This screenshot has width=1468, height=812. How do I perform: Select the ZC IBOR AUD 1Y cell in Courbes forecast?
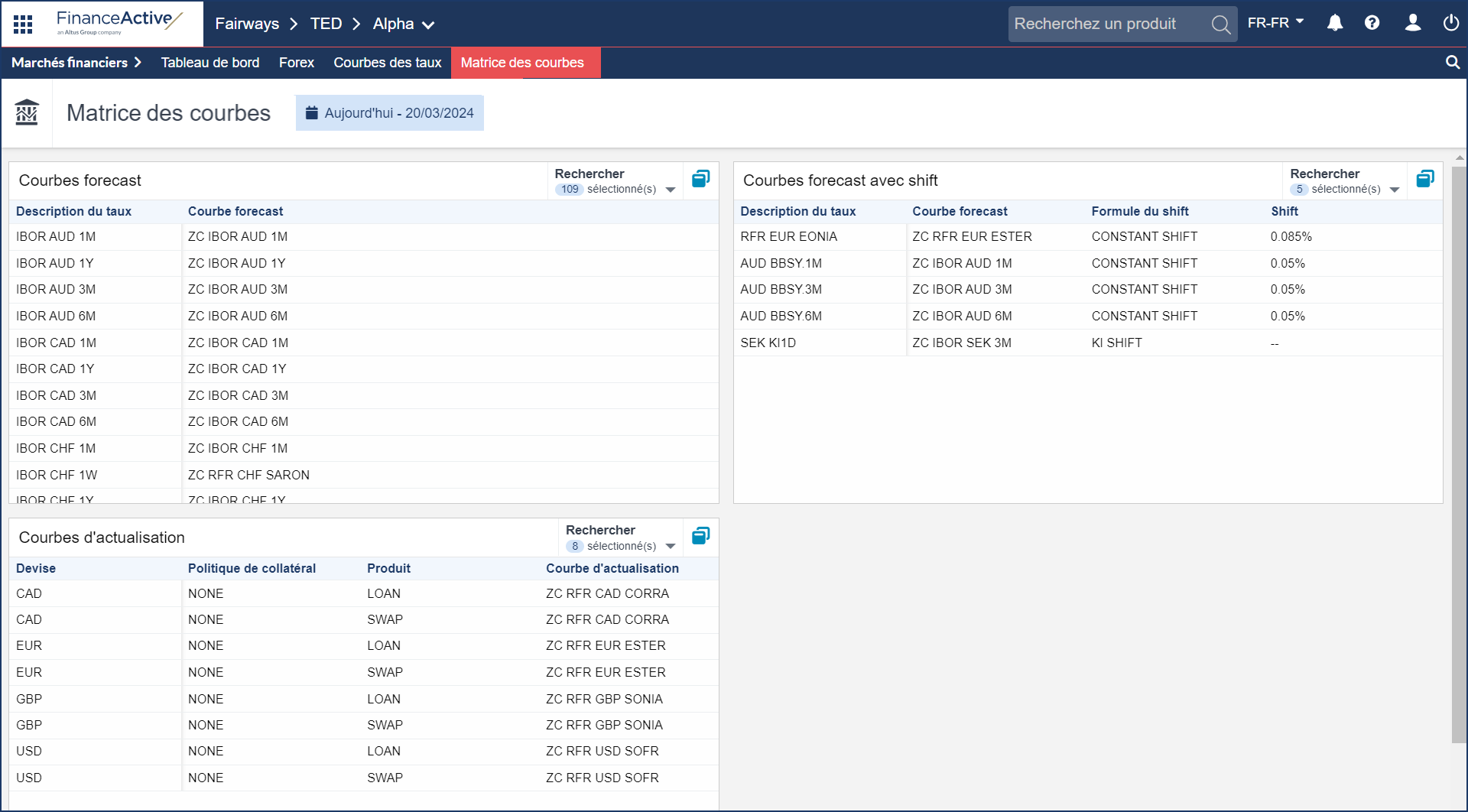click(236, 263)
